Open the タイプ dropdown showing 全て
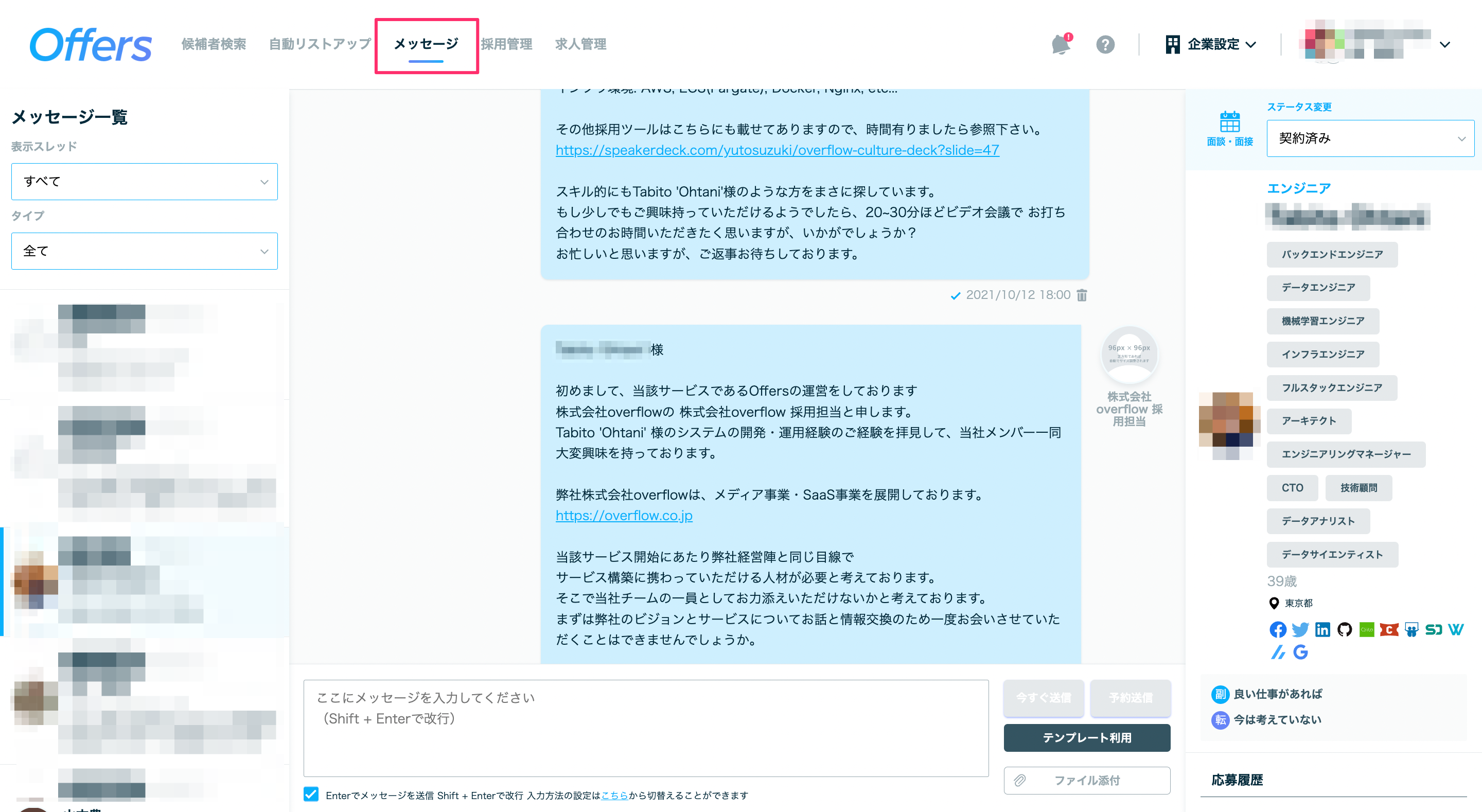 point(145,251)
